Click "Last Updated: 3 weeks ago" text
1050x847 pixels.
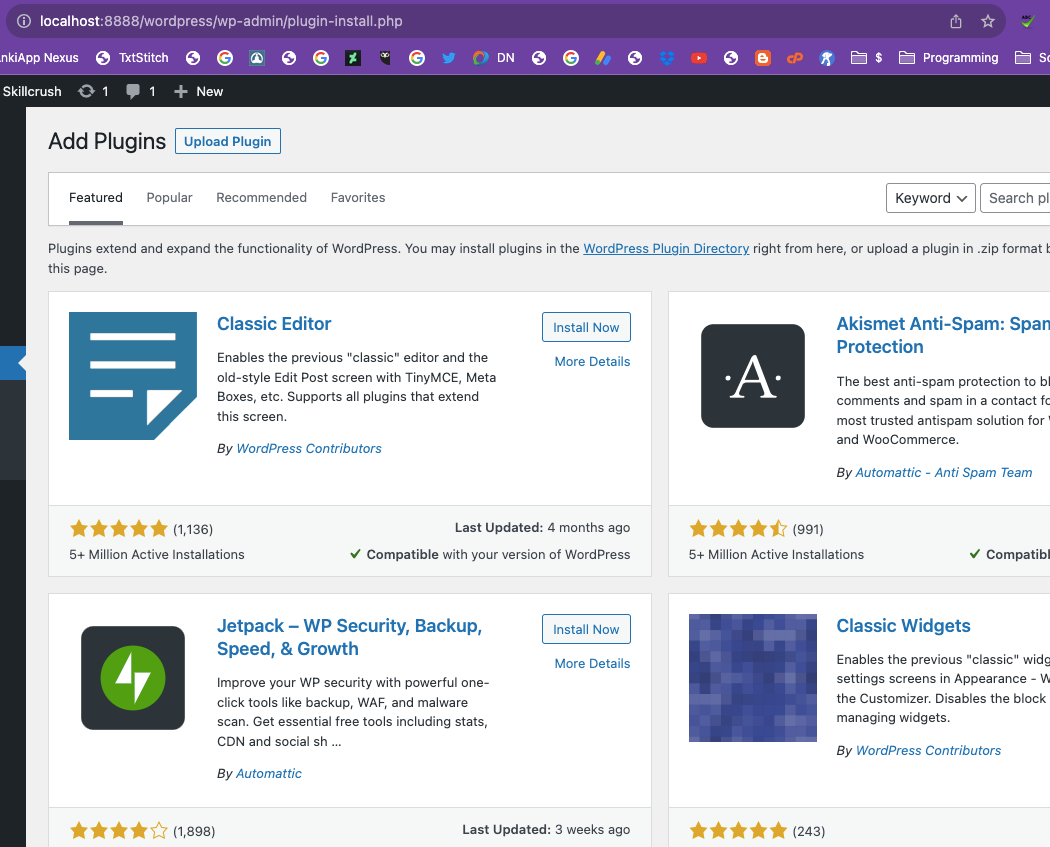click(x=546, y=830)
